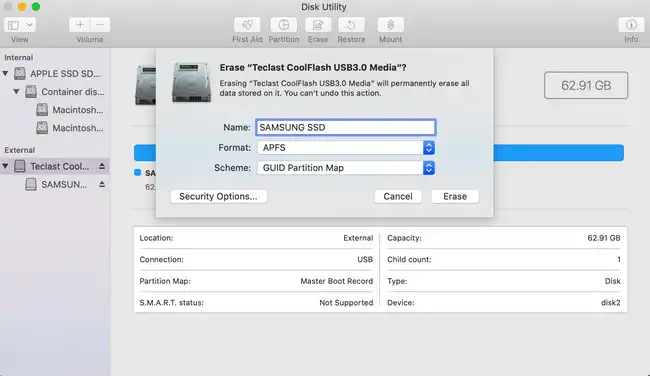Eject the Teclast Cool disk
The image size is (650, 376).
point(102,166)
